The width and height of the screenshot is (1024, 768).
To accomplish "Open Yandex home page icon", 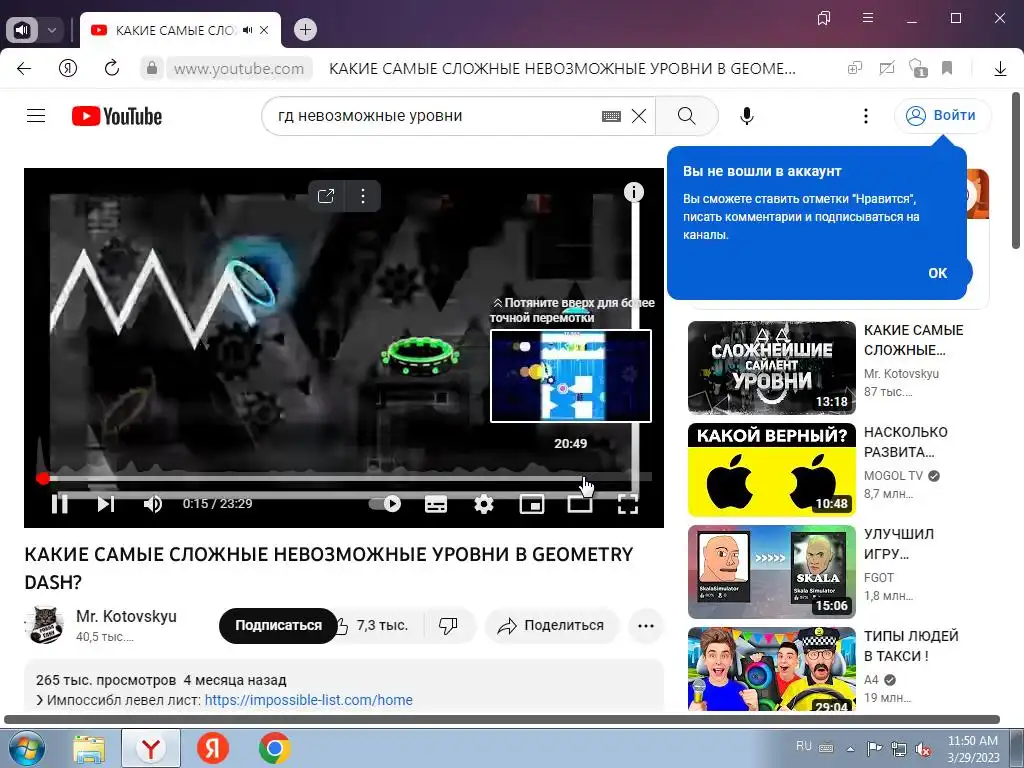I will coord(68,68).
